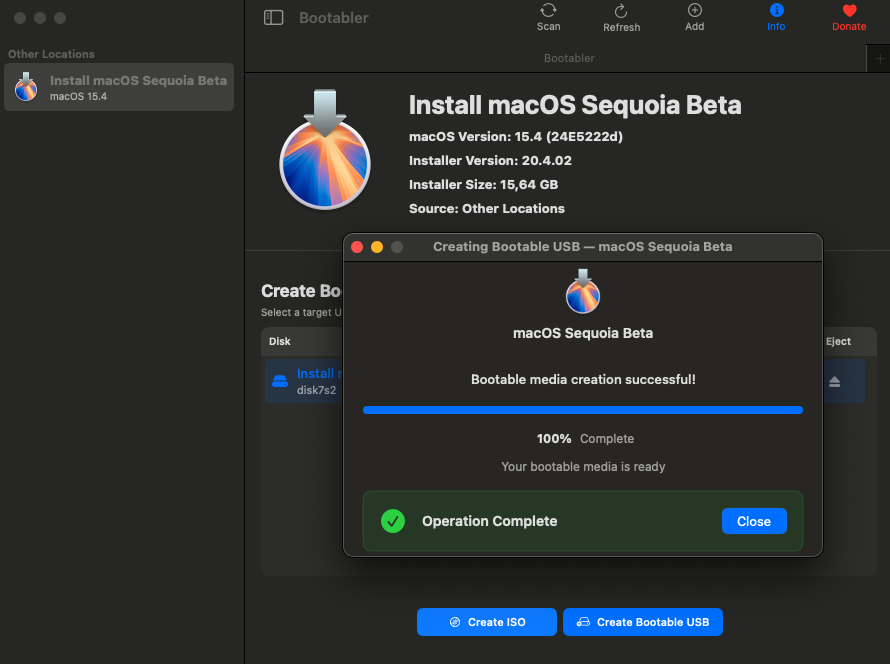Click the Scan toolbar icon
The image size is (890, 664).
click(548, 17)
